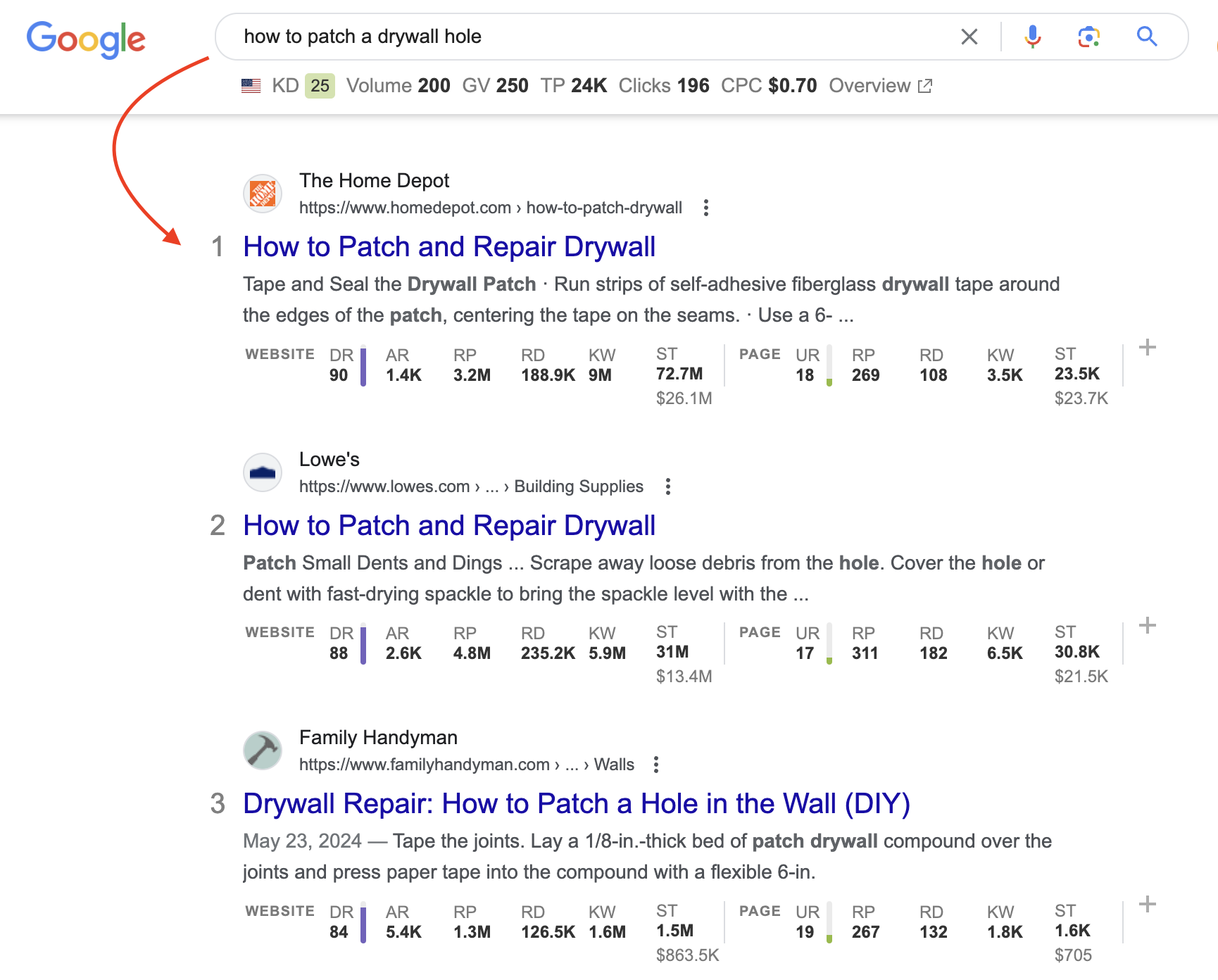Click the Lowe's favicon
Image resolution: width=1218 pixels, height=980 pixels.
[x=263, y=472]
